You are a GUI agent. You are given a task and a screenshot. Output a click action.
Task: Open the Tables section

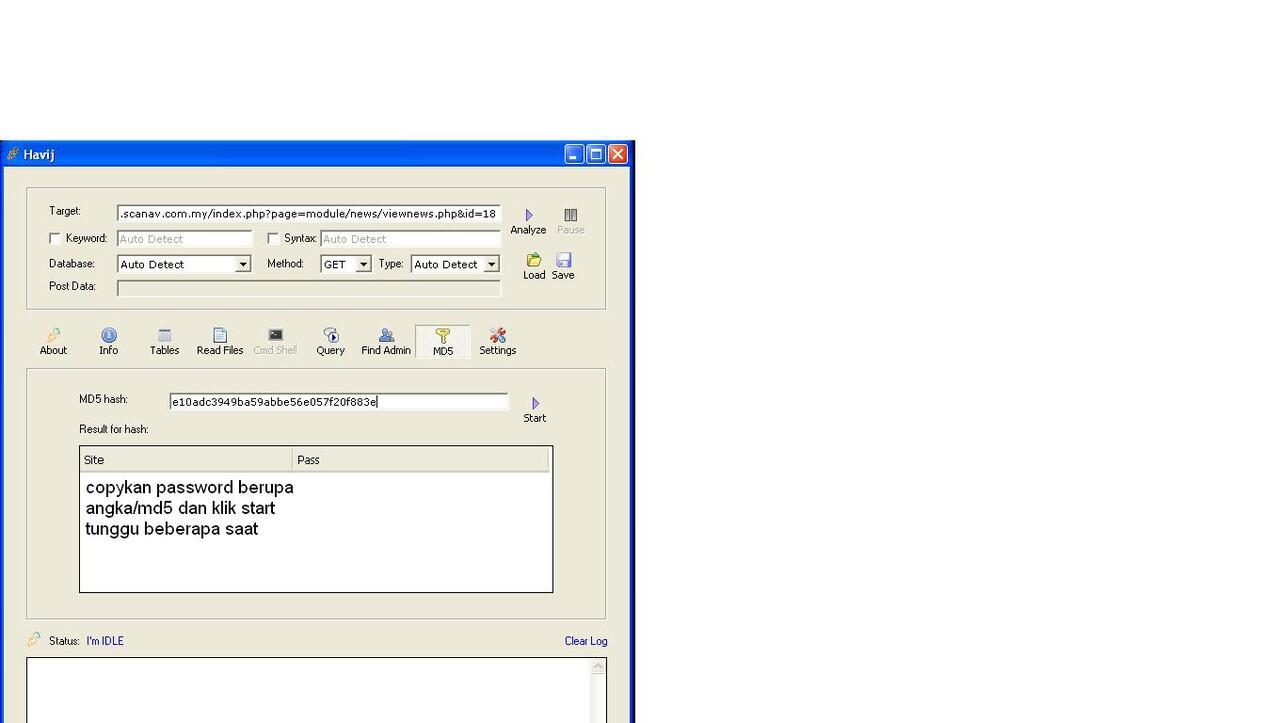point(164,341)
